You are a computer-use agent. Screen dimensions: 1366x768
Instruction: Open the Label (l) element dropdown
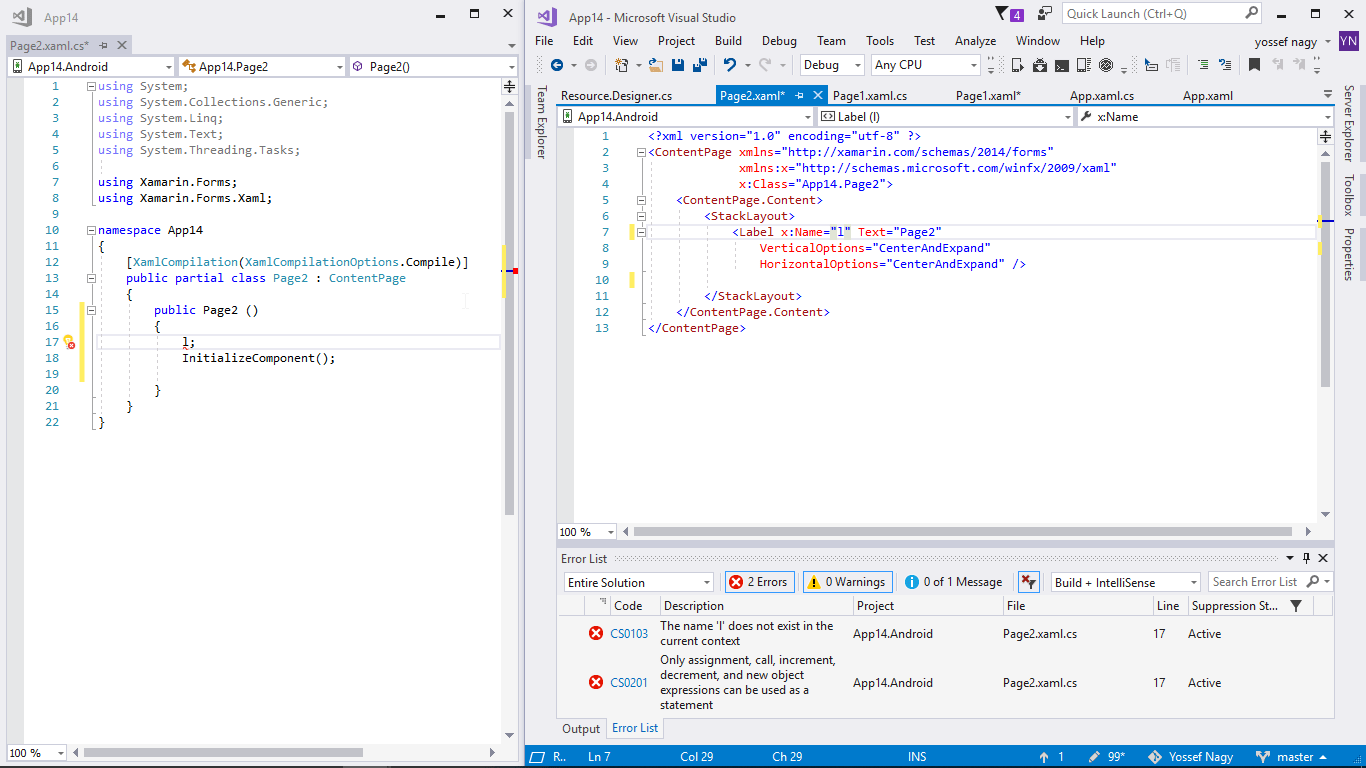pos(946,117)
